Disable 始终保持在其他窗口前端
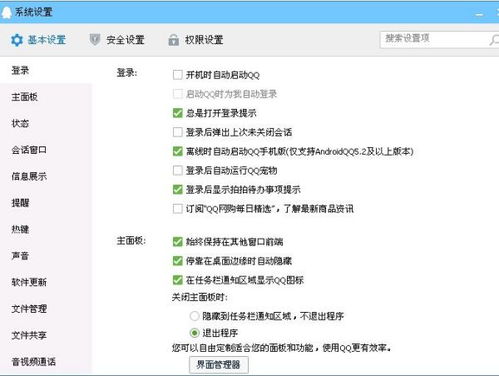 (178, 242)
